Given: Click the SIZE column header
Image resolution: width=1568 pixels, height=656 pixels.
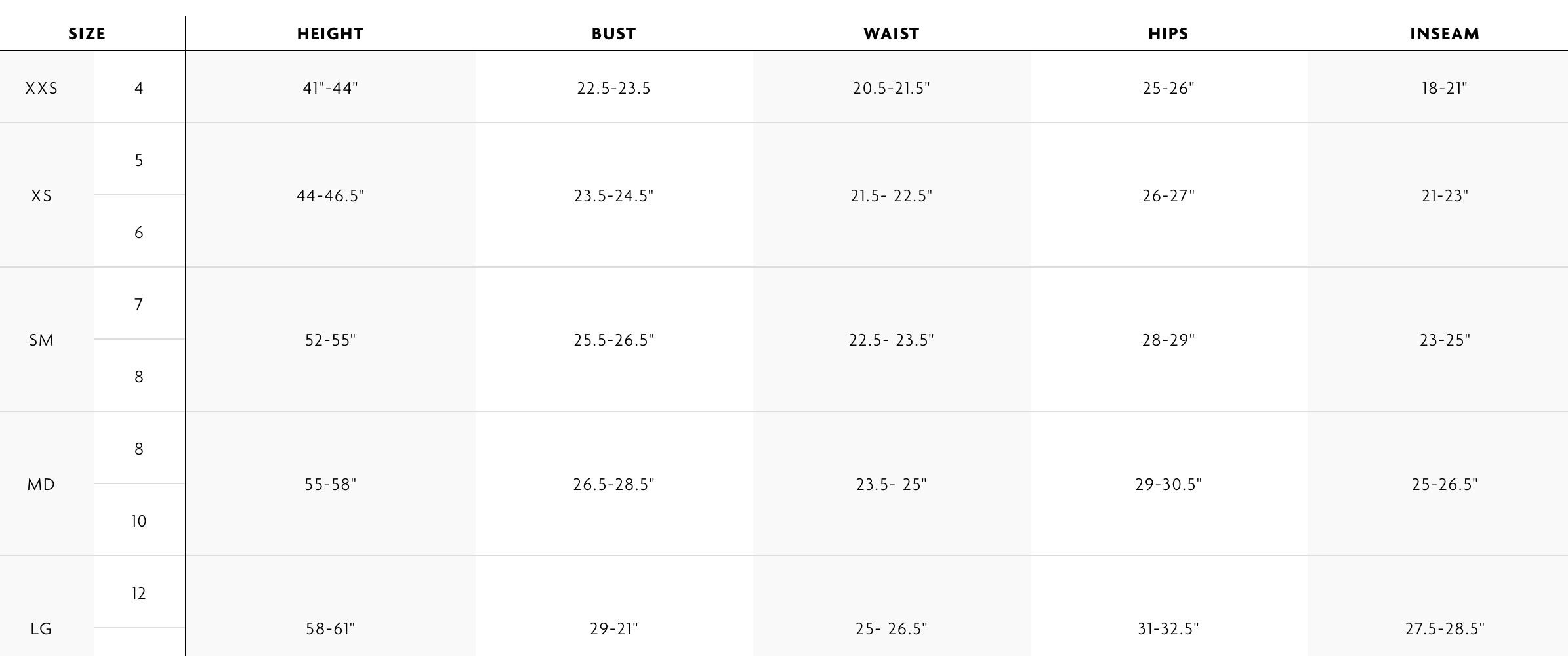Looking at the screenshot, I should click(x=87, y=34).
